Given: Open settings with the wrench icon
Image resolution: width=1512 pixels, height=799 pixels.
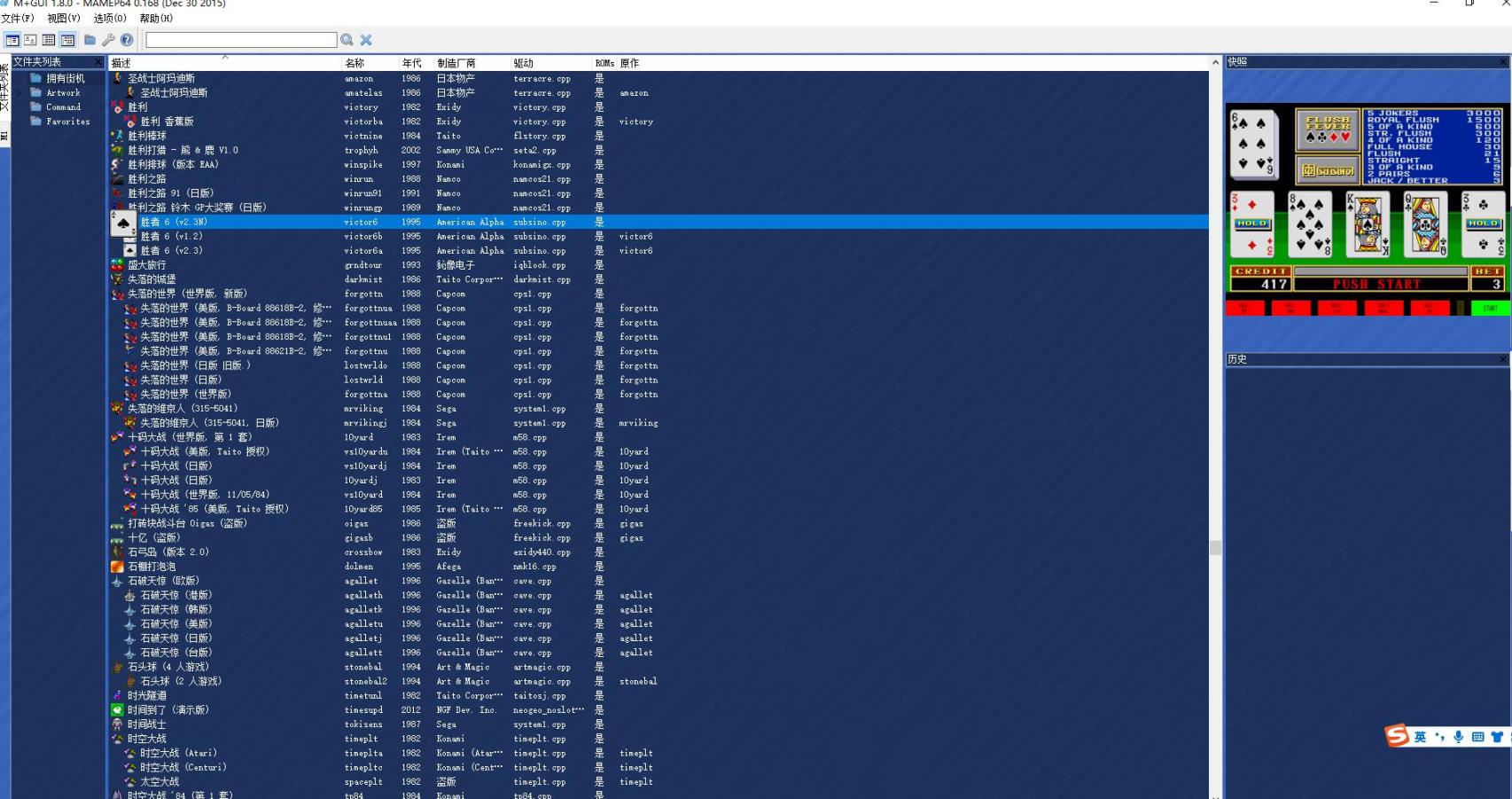Looking at the screenshot, I should [x=108, y=40].
